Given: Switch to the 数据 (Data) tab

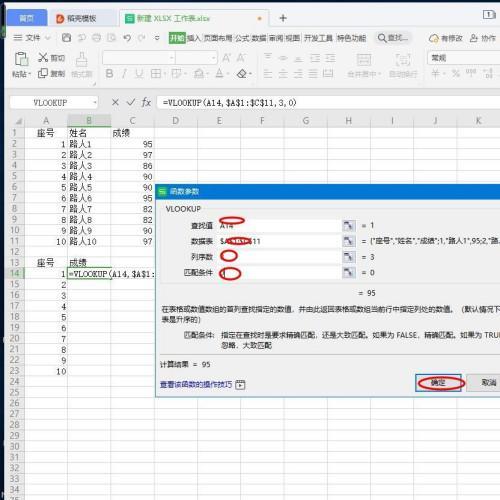Looking at the screenshot, I should tap(259, 38).
